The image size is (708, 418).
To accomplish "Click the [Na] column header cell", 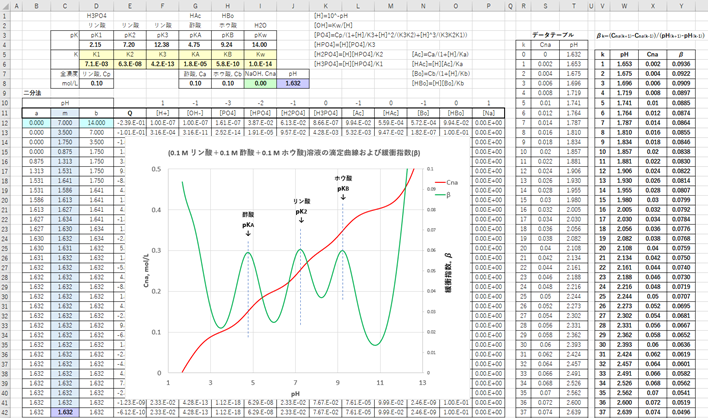I will (x=488, y=113).
